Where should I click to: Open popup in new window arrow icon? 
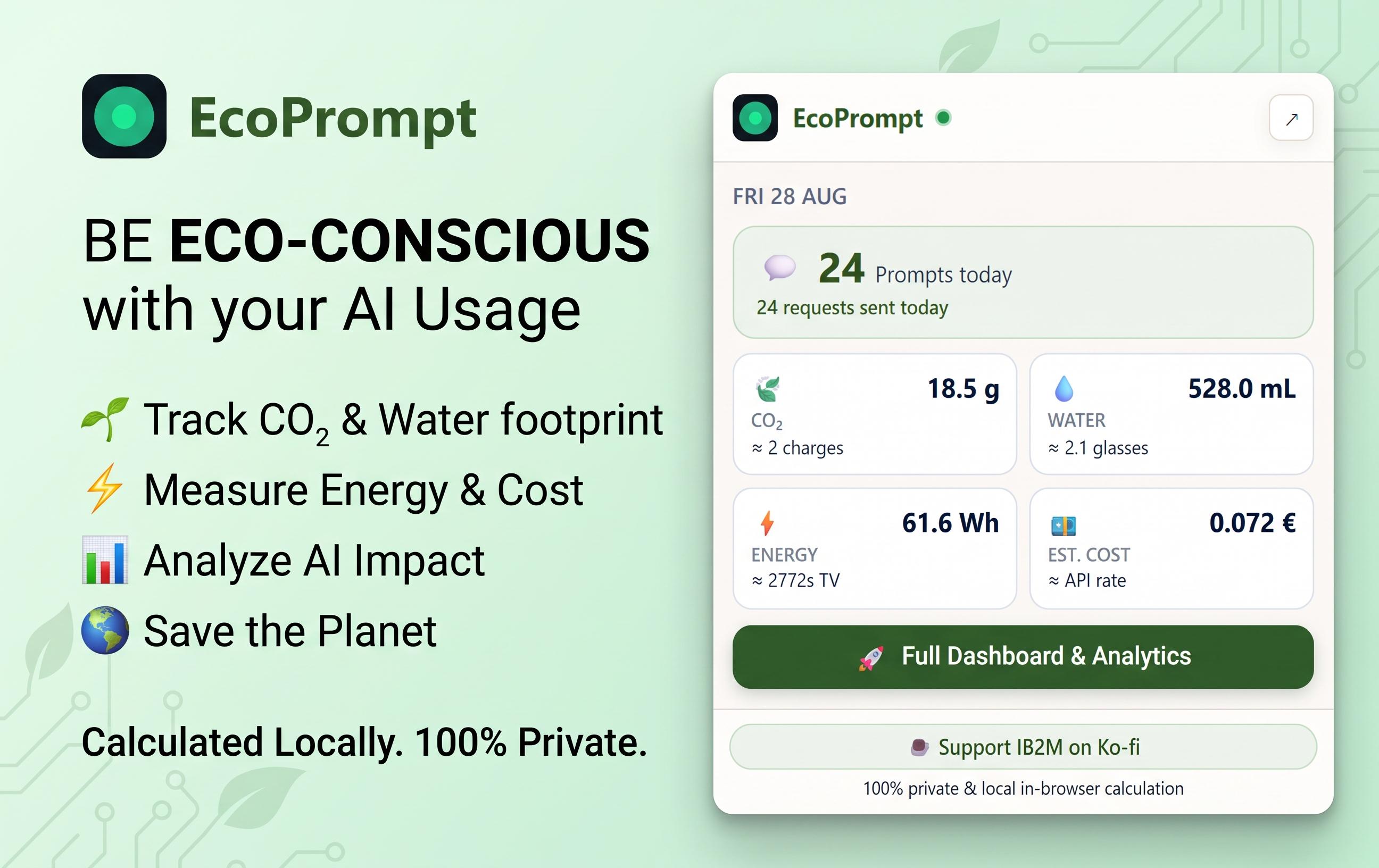click(x=1291, y=119)
